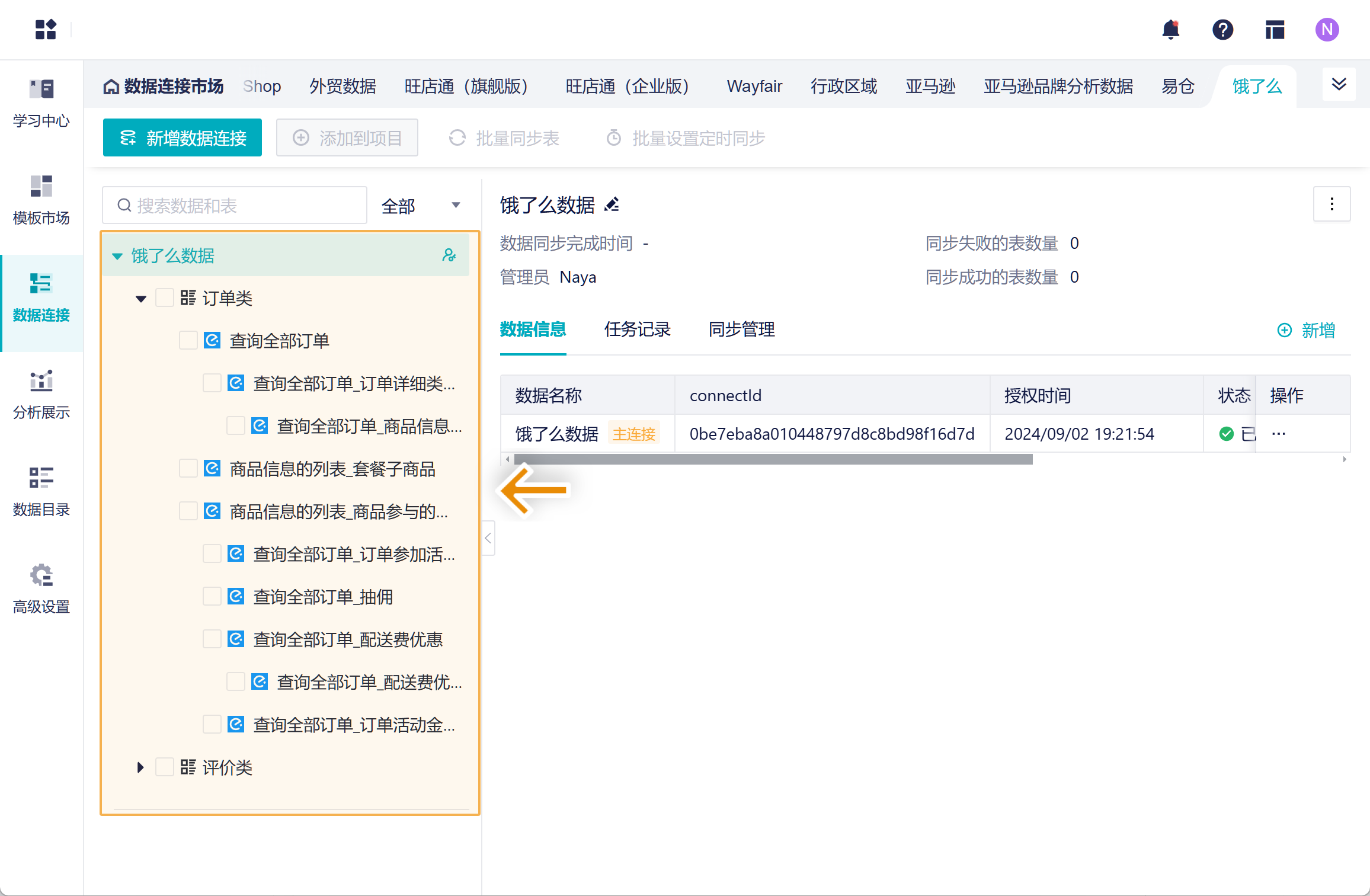1370x896 pixels.
Task: Select the 亚马逊 connector tab
Action: pos(930,87)
